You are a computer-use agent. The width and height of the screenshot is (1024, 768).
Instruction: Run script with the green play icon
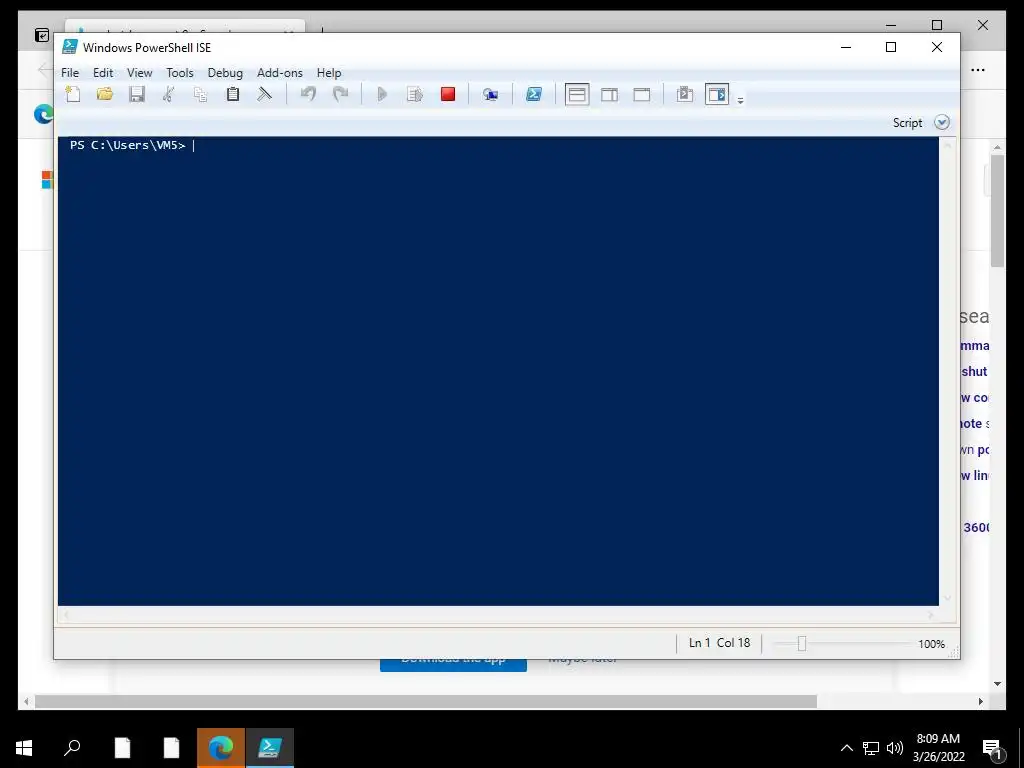tap(383, 94)
